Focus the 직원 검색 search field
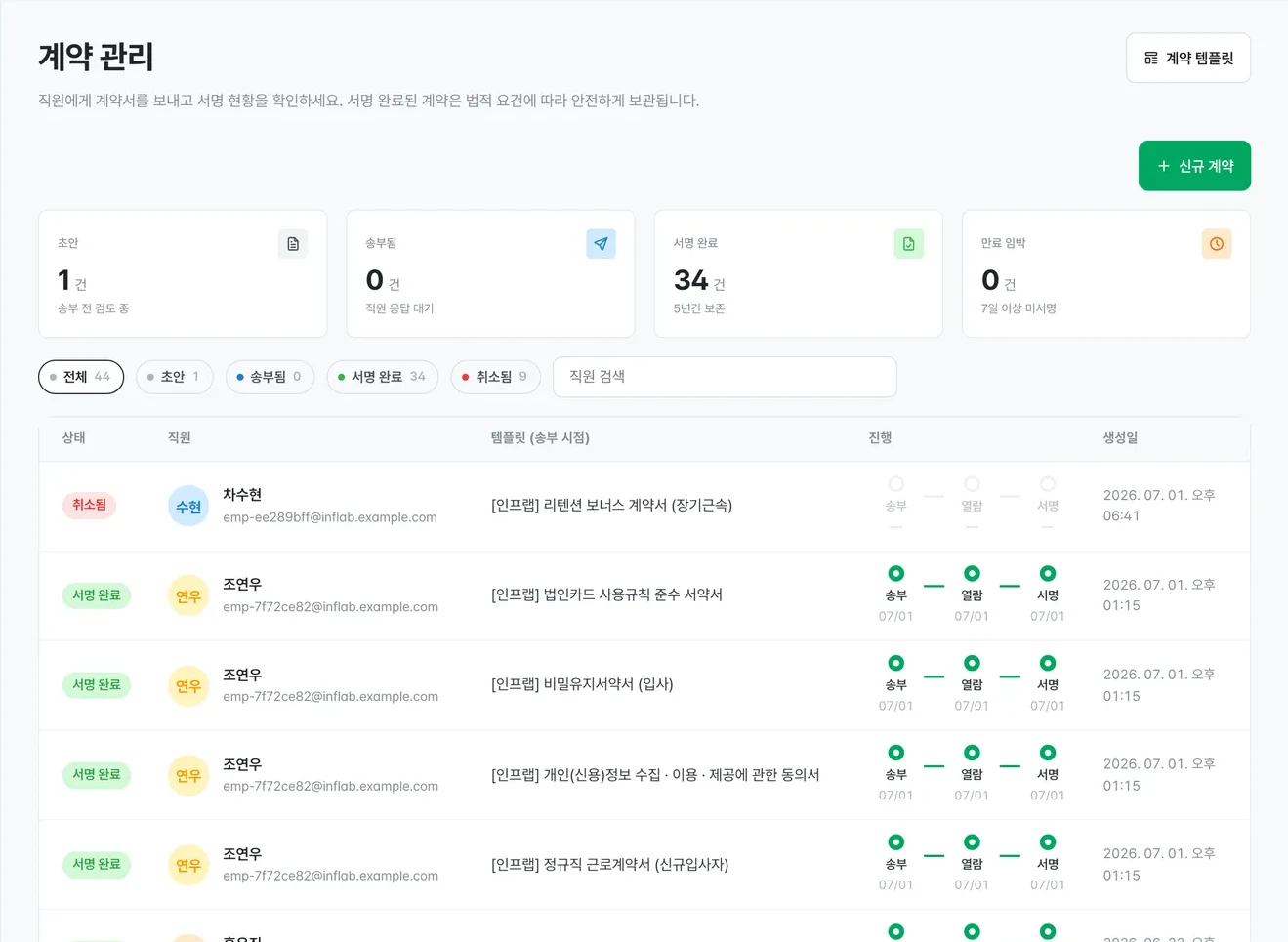The image size is (1288, 942). point(725,377)
